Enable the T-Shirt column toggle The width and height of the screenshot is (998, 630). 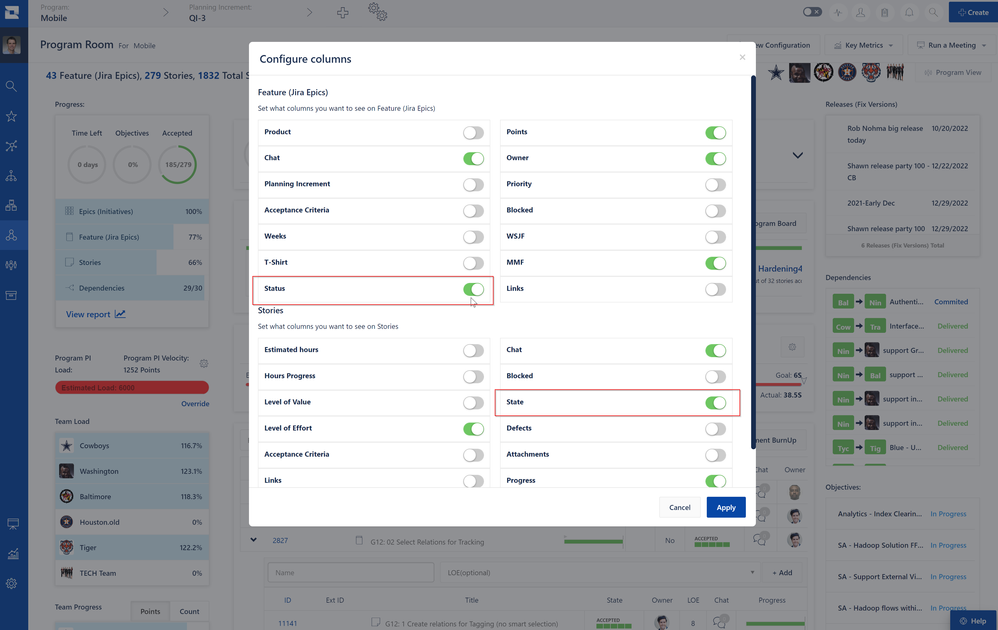click(473, 263)
